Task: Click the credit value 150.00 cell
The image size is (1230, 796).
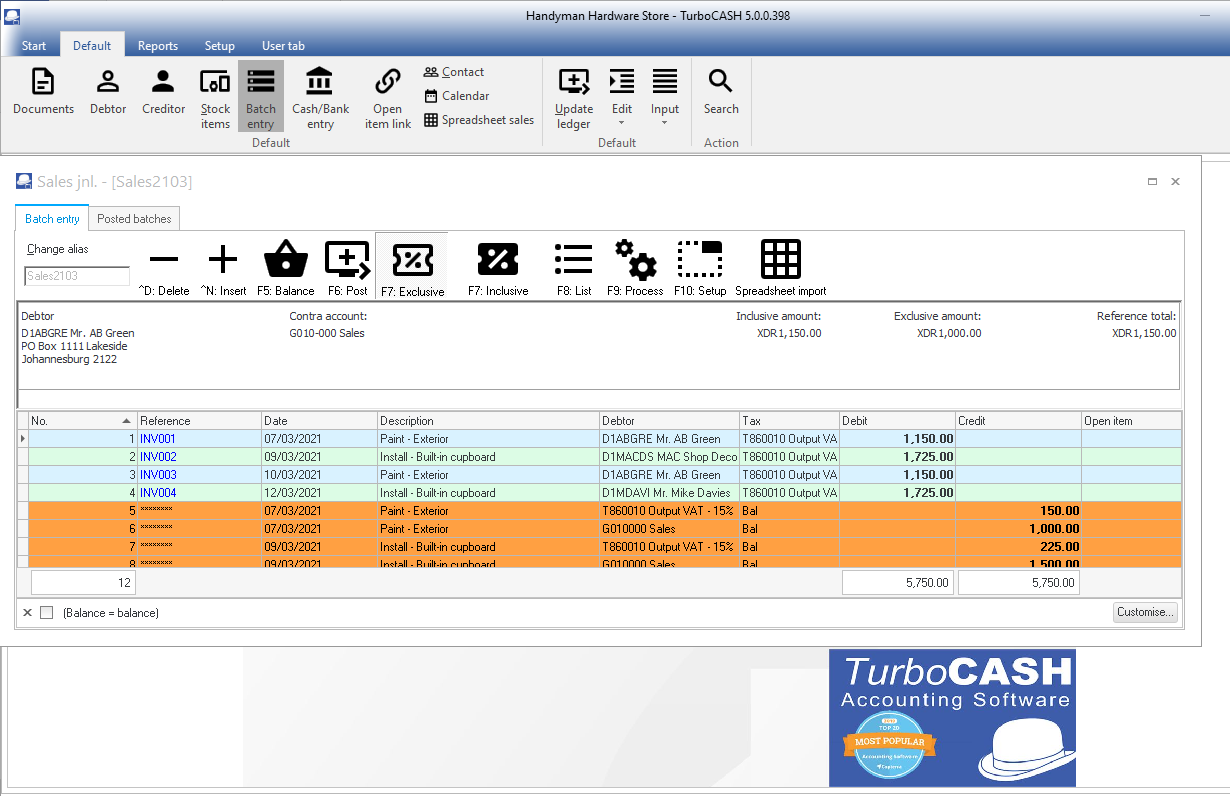Action: click(1018, 511)
